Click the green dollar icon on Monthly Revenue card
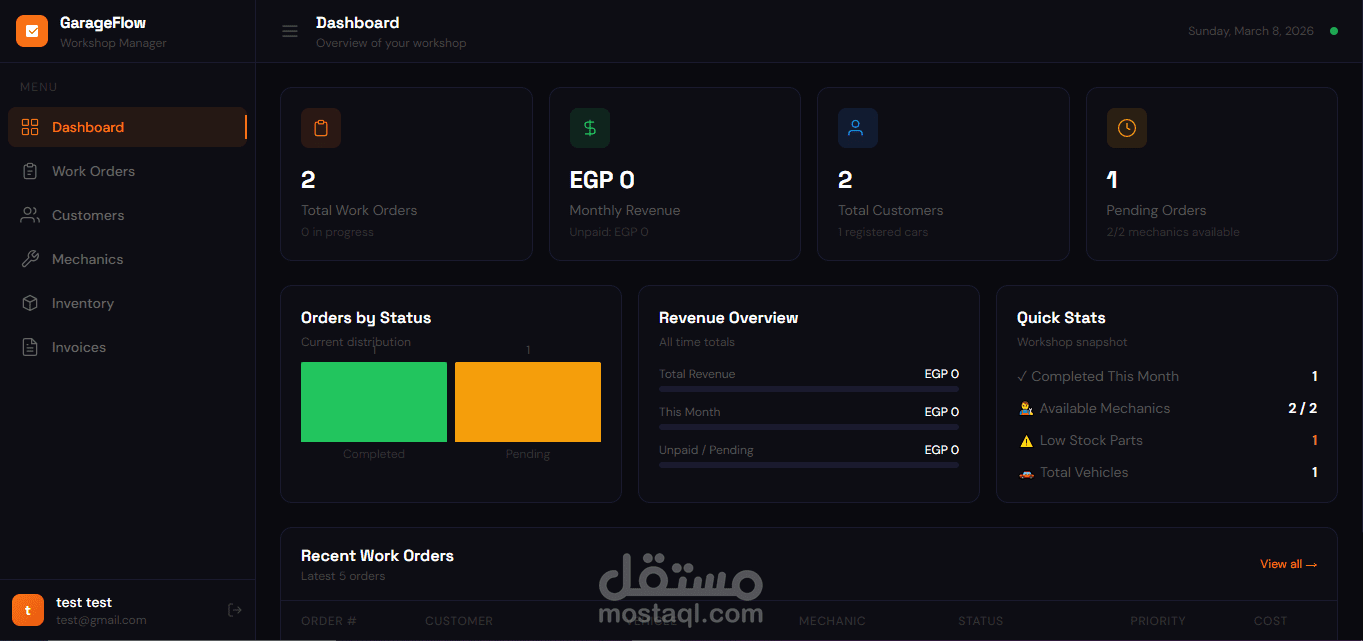1363x641 pixels. (589, 127)
